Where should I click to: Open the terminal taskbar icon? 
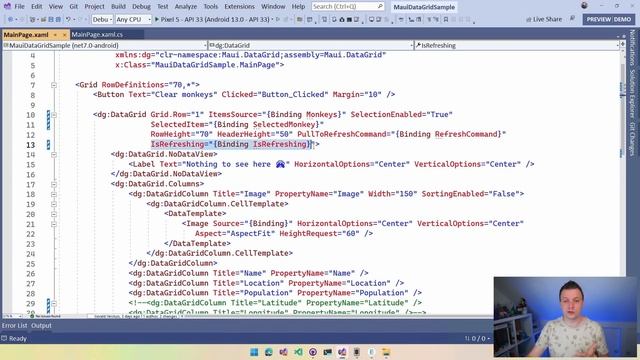(327, 352)
